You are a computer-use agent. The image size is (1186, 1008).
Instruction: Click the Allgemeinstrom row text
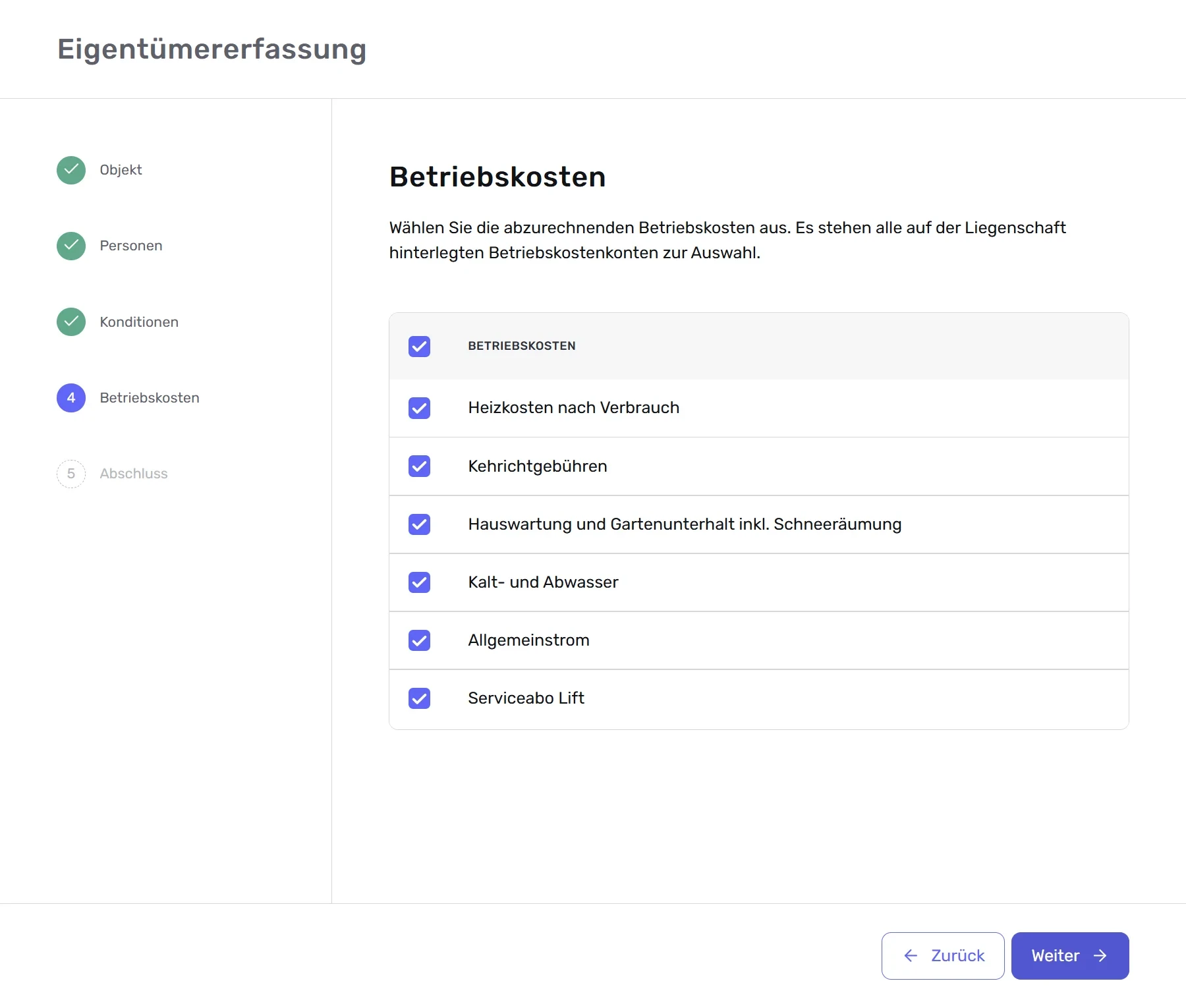[x=528, y=640]
